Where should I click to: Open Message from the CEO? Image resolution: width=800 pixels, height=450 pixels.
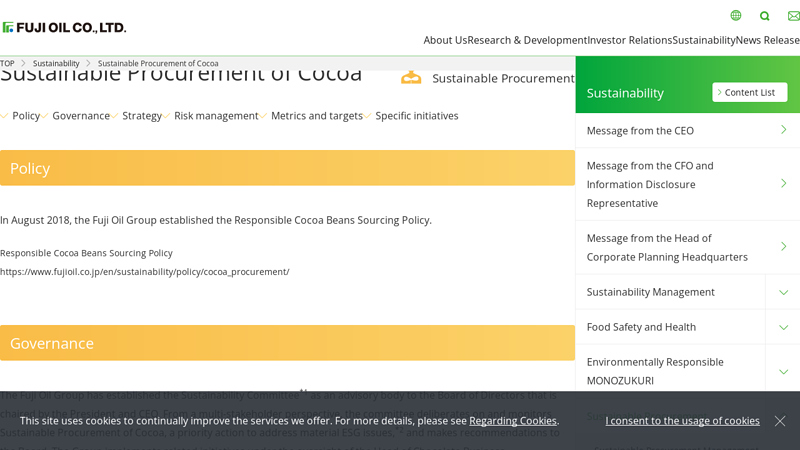[x=640, y=131]
